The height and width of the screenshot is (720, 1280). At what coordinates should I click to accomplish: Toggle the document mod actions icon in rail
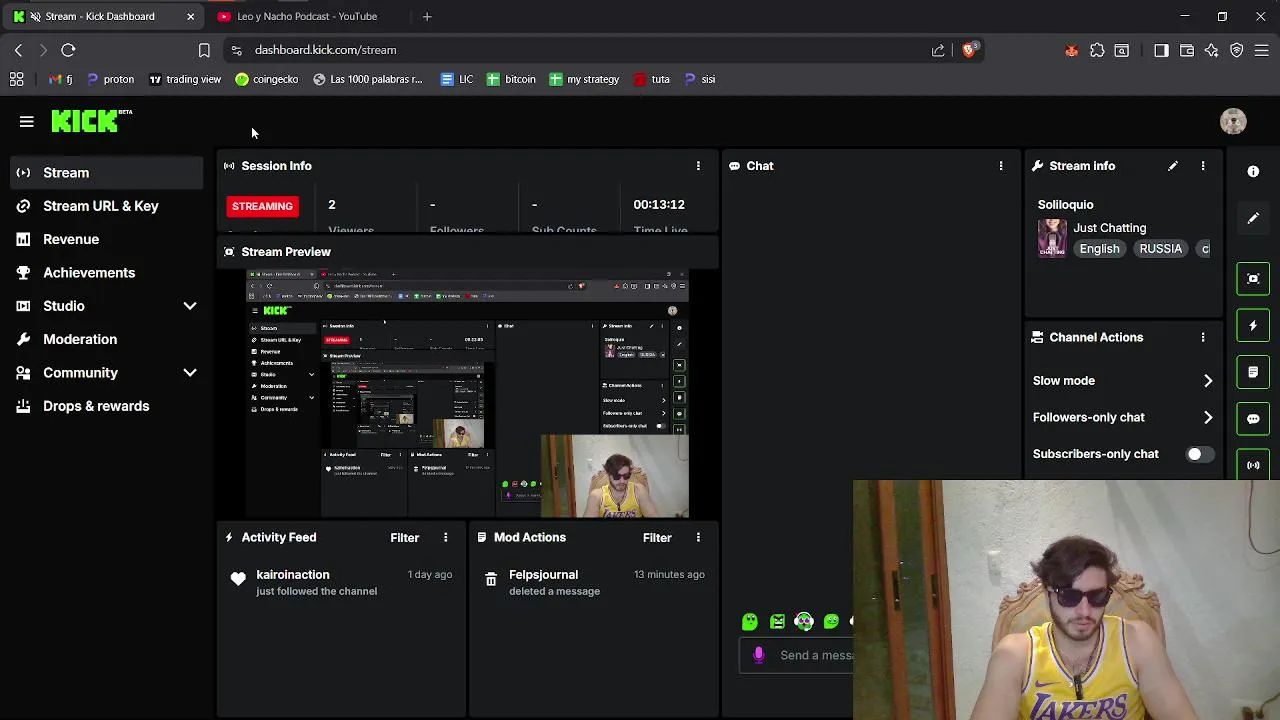point(1253,372)
